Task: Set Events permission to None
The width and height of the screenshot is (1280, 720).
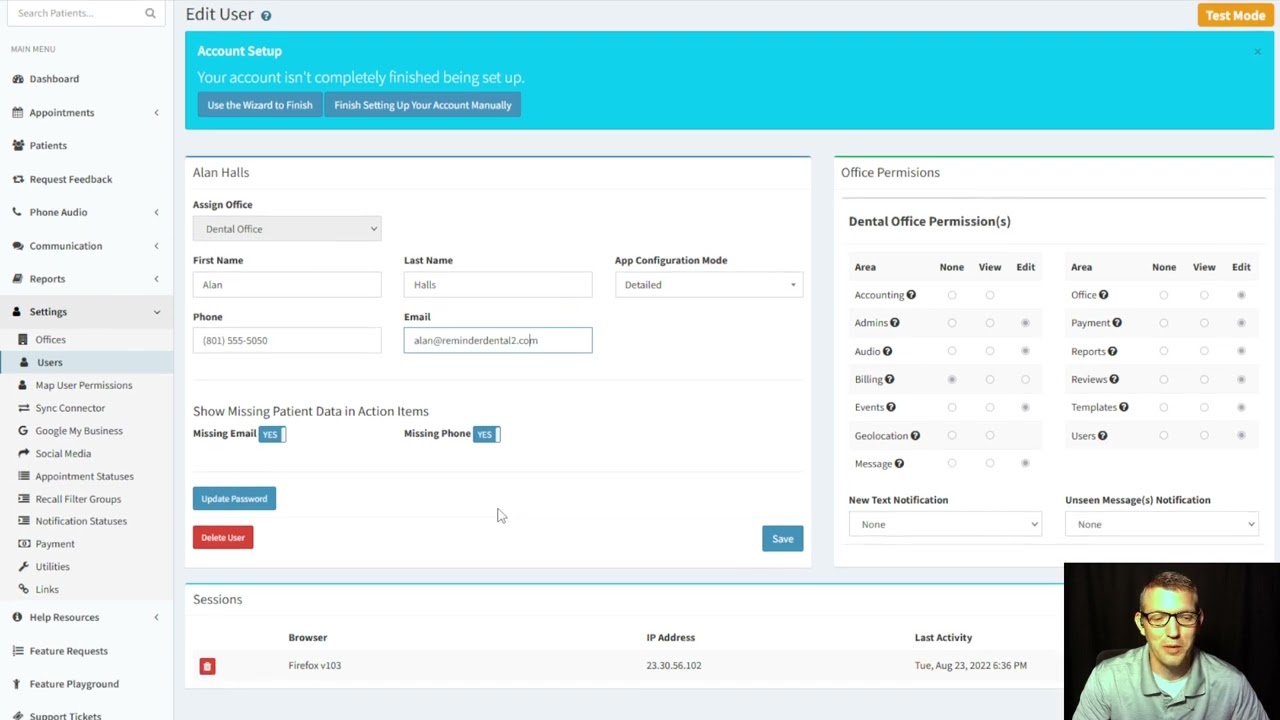Action: pyautogui.click(x=952, y=407)
